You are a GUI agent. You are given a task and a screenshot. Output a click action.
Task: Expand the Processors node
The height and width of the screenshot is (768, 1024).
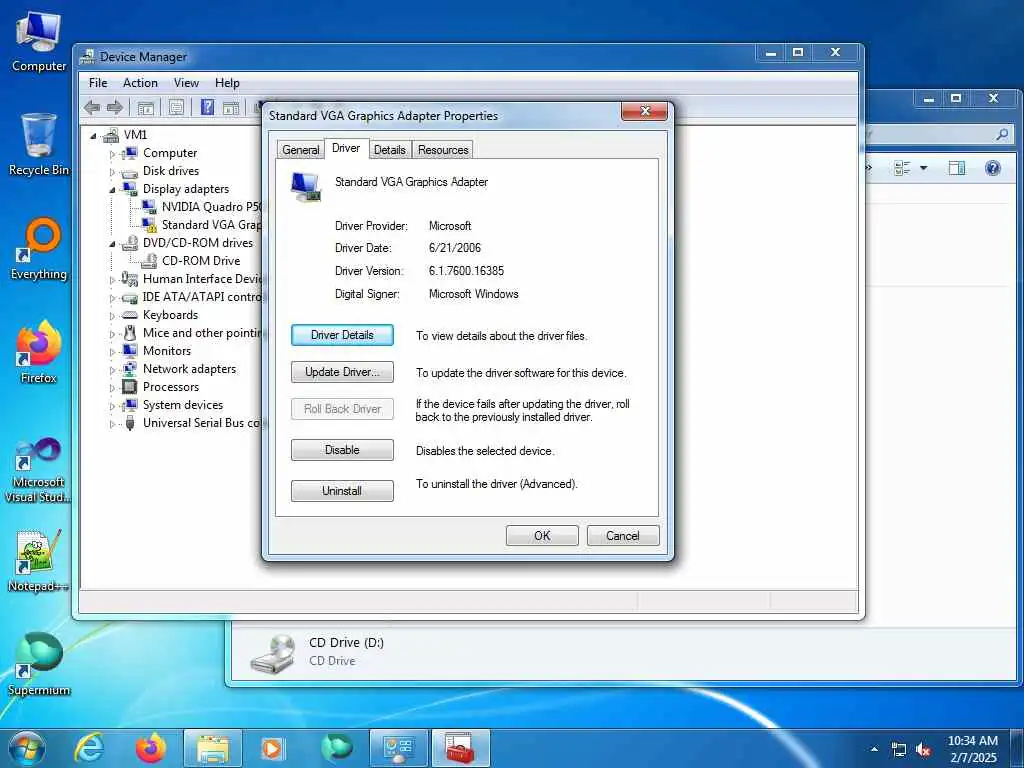[112, 388]
